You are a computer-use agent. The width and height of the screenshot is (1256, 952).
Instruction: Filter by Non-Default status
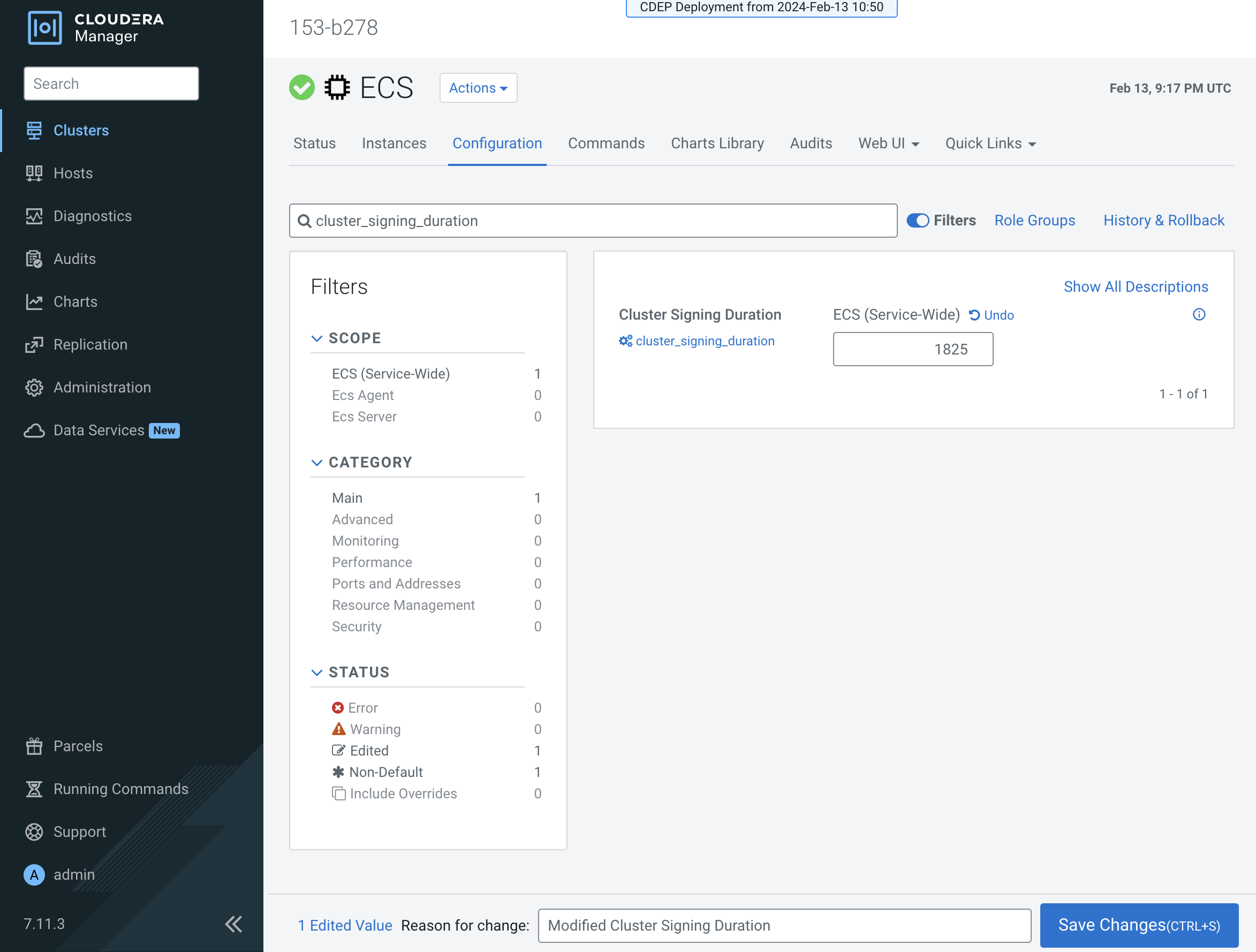(385, 772)
